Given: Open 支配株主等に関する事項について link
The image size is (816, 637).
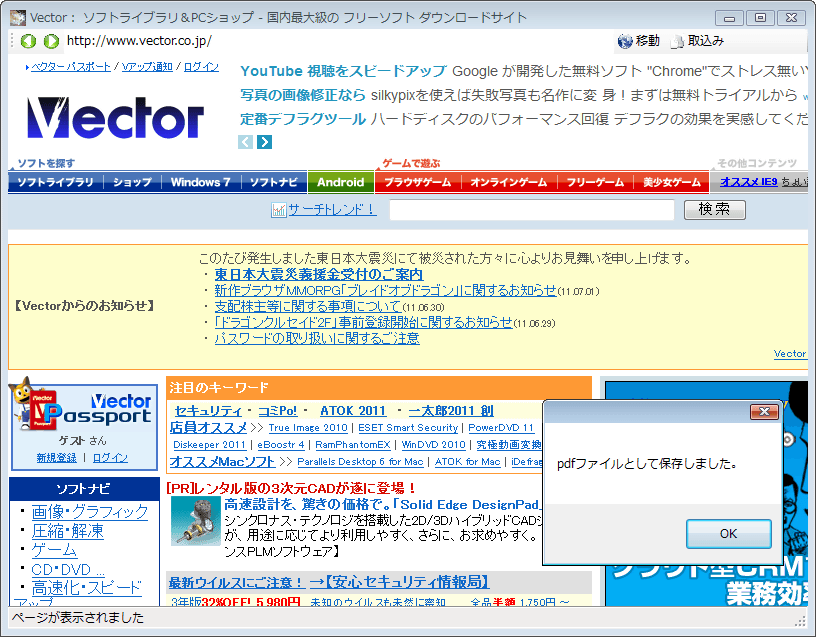Looking at the screenshot, I should coord(308,307).
